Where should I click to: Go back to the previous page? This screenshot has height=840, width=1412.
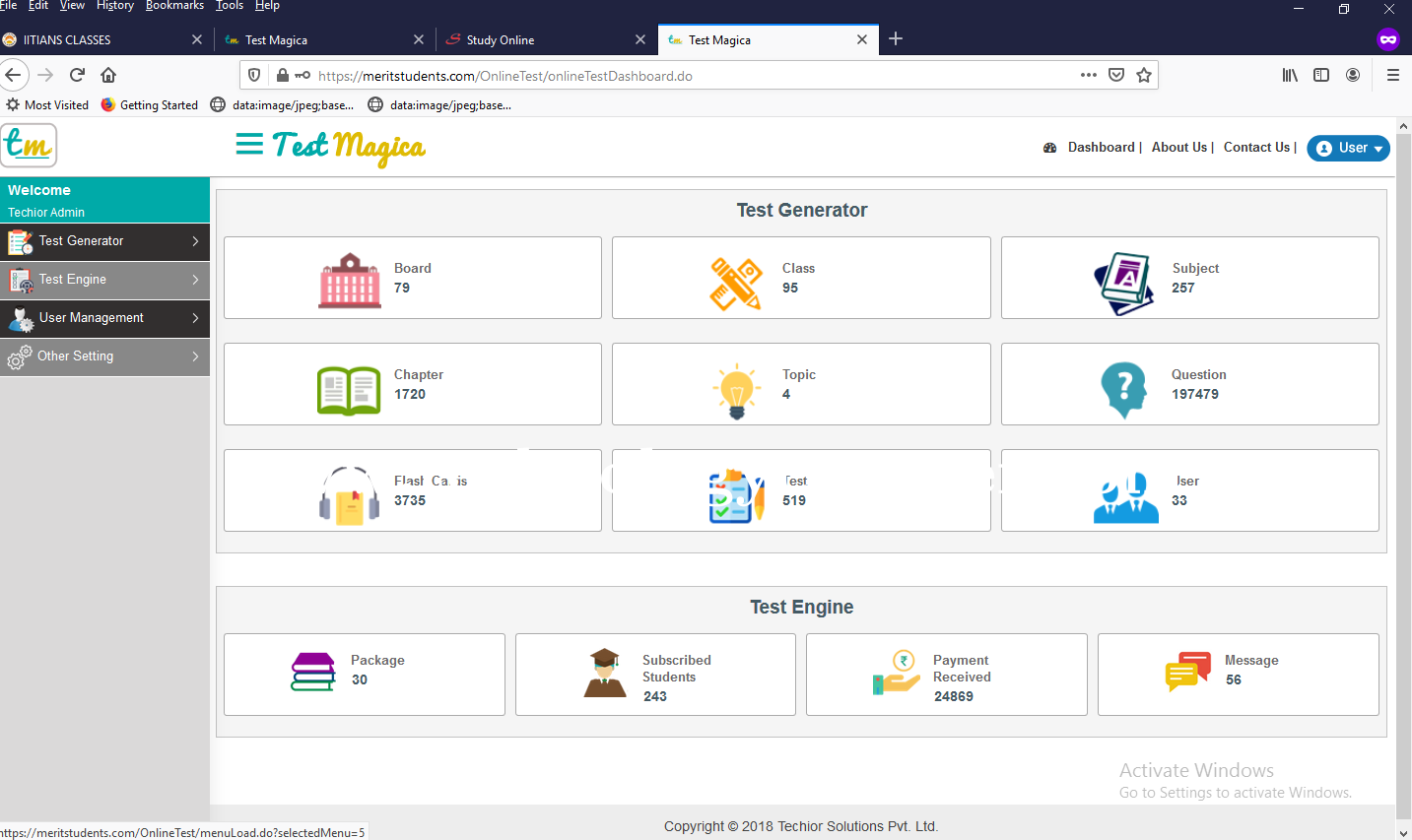click(x=13, y=75)
